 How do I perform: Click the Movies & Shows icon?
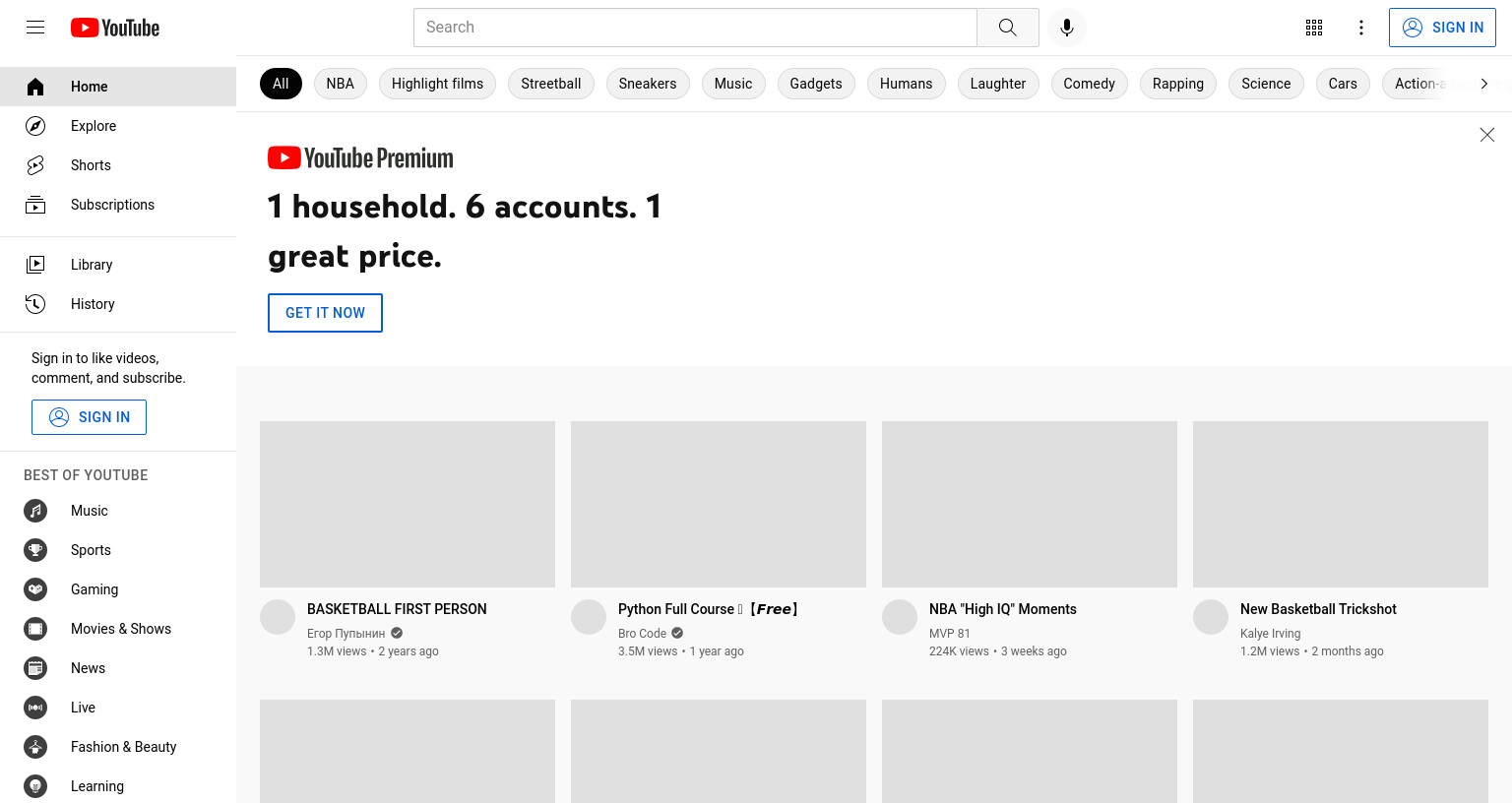(35, 629)
